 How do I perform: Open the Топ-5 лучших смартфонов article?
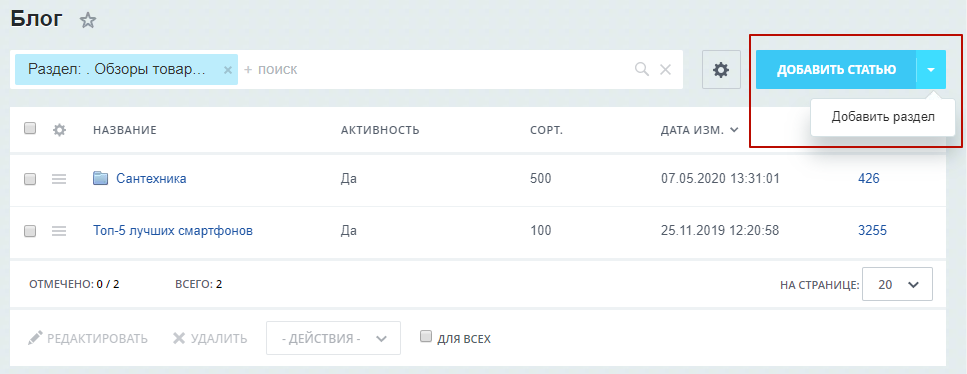(x=173, y=231)
